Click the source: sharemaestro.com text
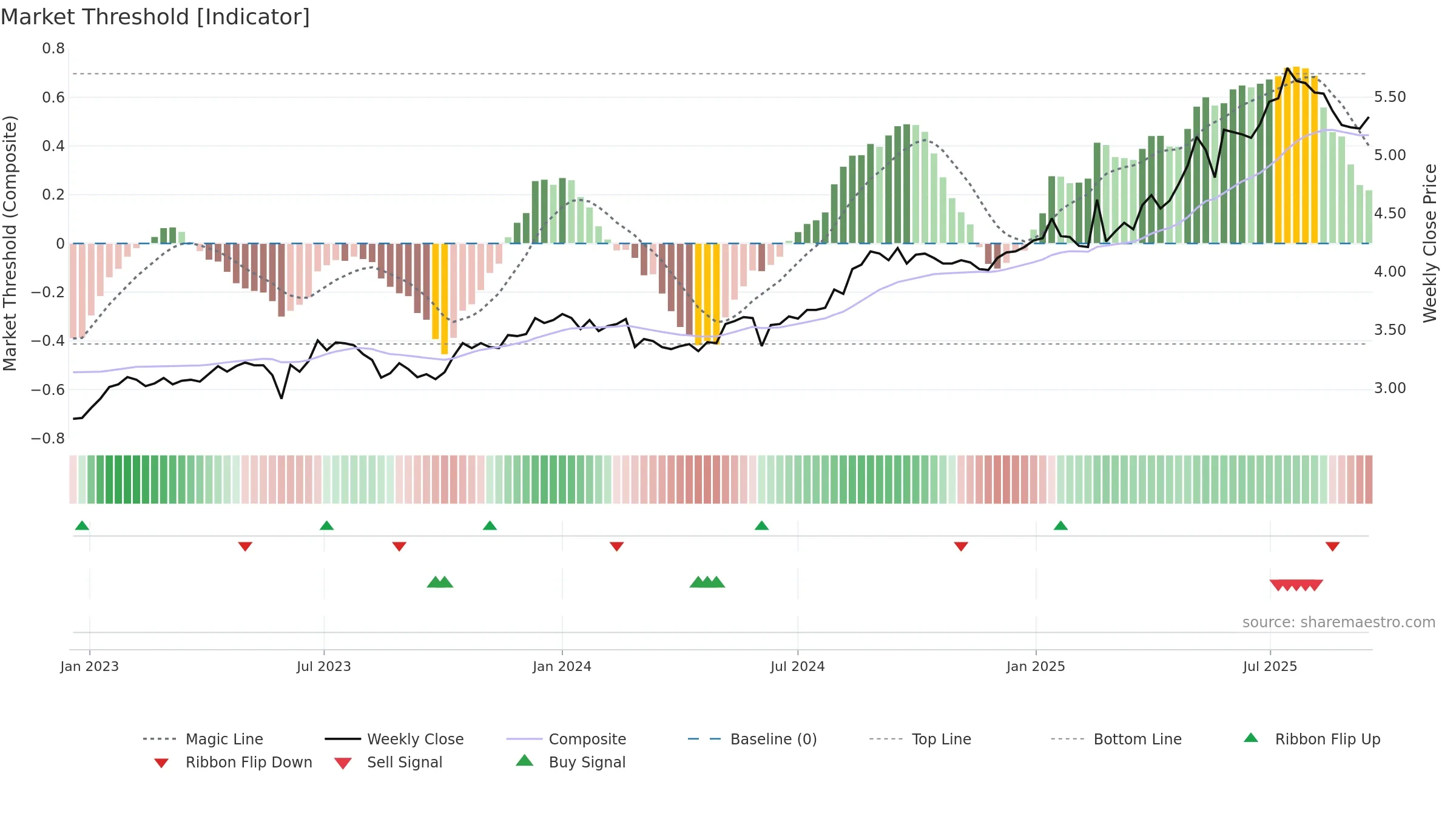Image resolution: width=1456 pixels, height=819 pixels. click(x=1339, y=622)
